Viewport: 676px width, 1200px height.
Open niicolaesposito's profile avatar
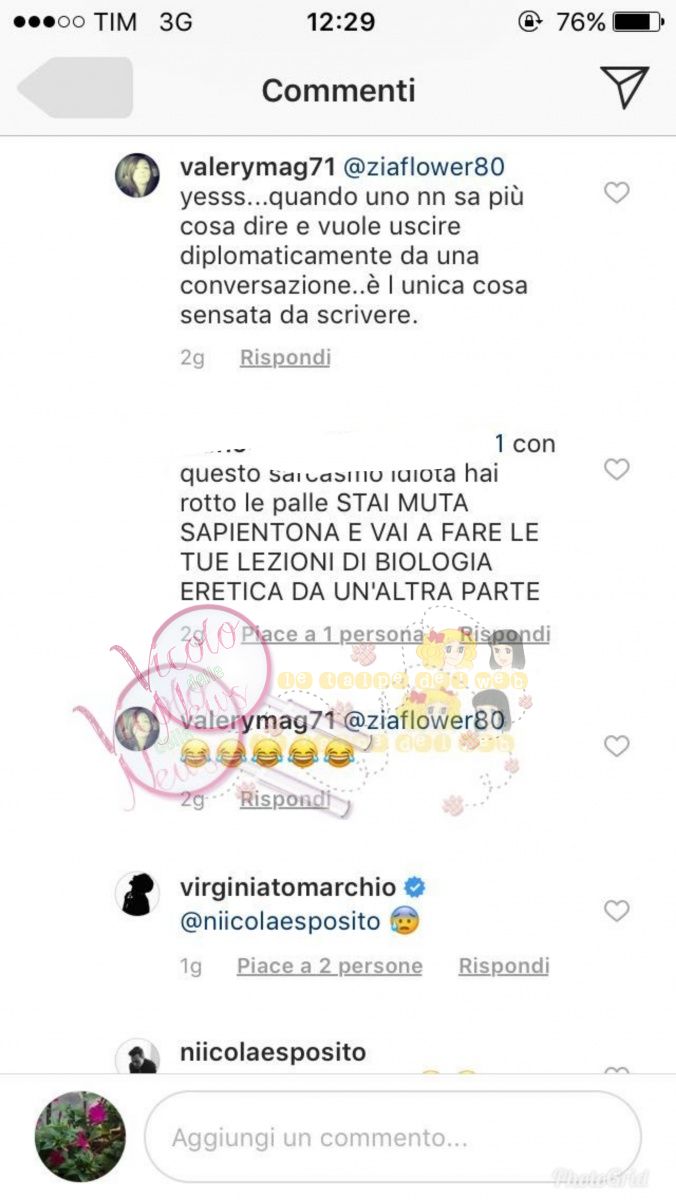(137, 1057)
